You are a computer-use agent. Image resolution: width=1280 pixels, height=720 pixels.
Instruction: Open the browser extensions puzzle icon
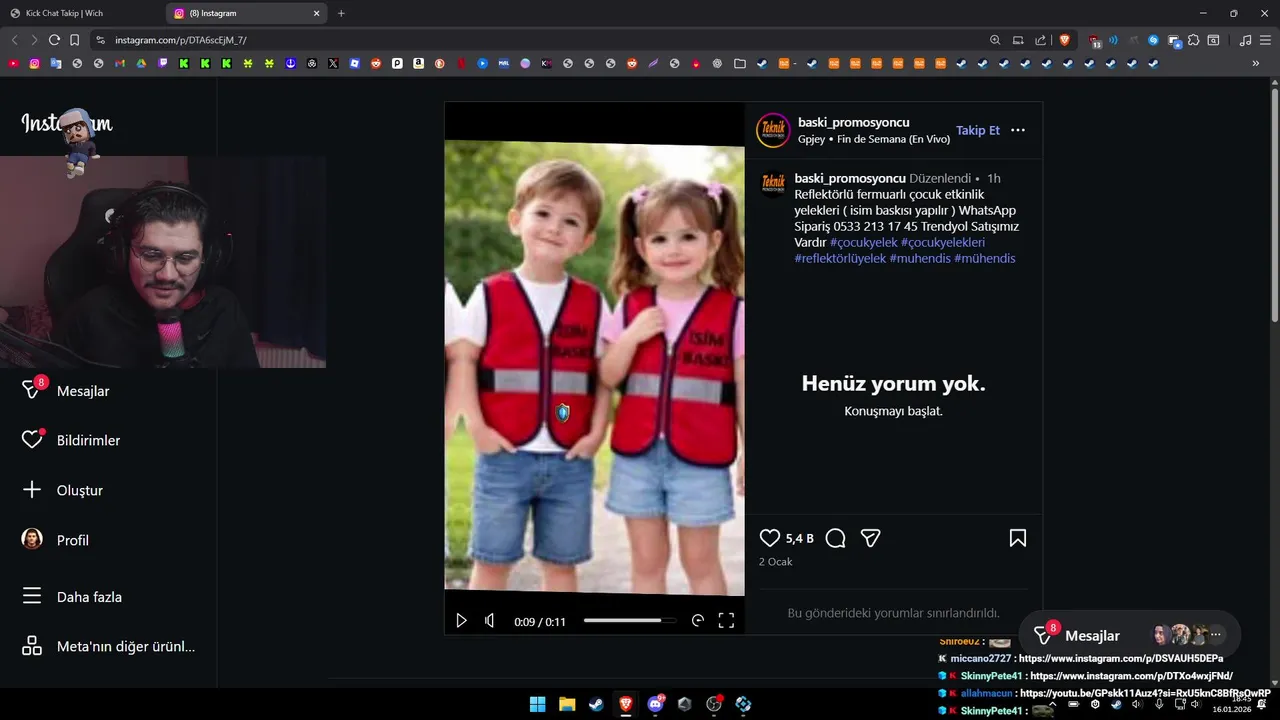1193,40
